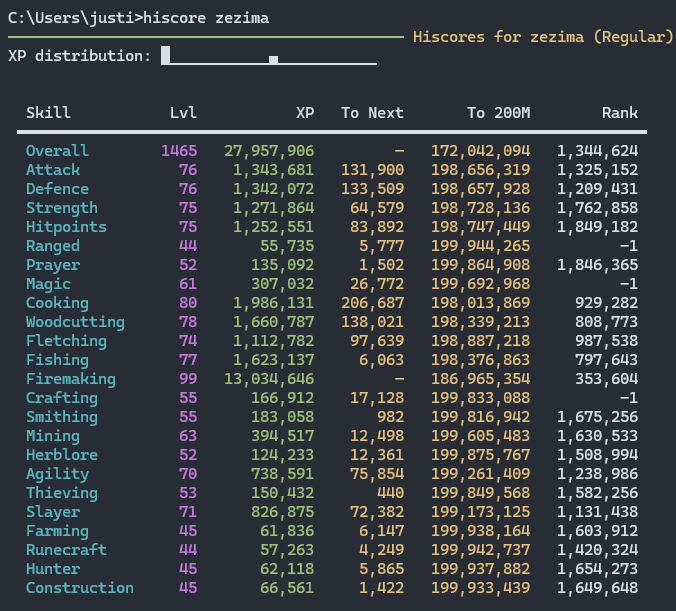676x611 pixels.
Task: Select the 'Defence' skill name
Action: click(x=57, y=189)
